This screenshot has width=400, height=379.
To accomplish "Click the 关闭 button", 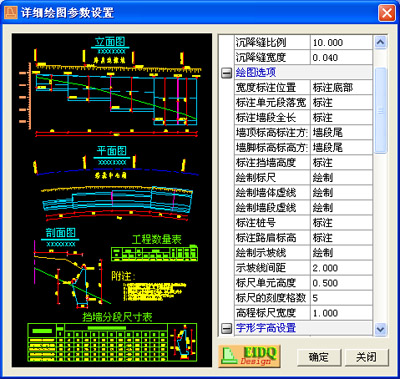I will pyautogui.click(x=366, y=357).
